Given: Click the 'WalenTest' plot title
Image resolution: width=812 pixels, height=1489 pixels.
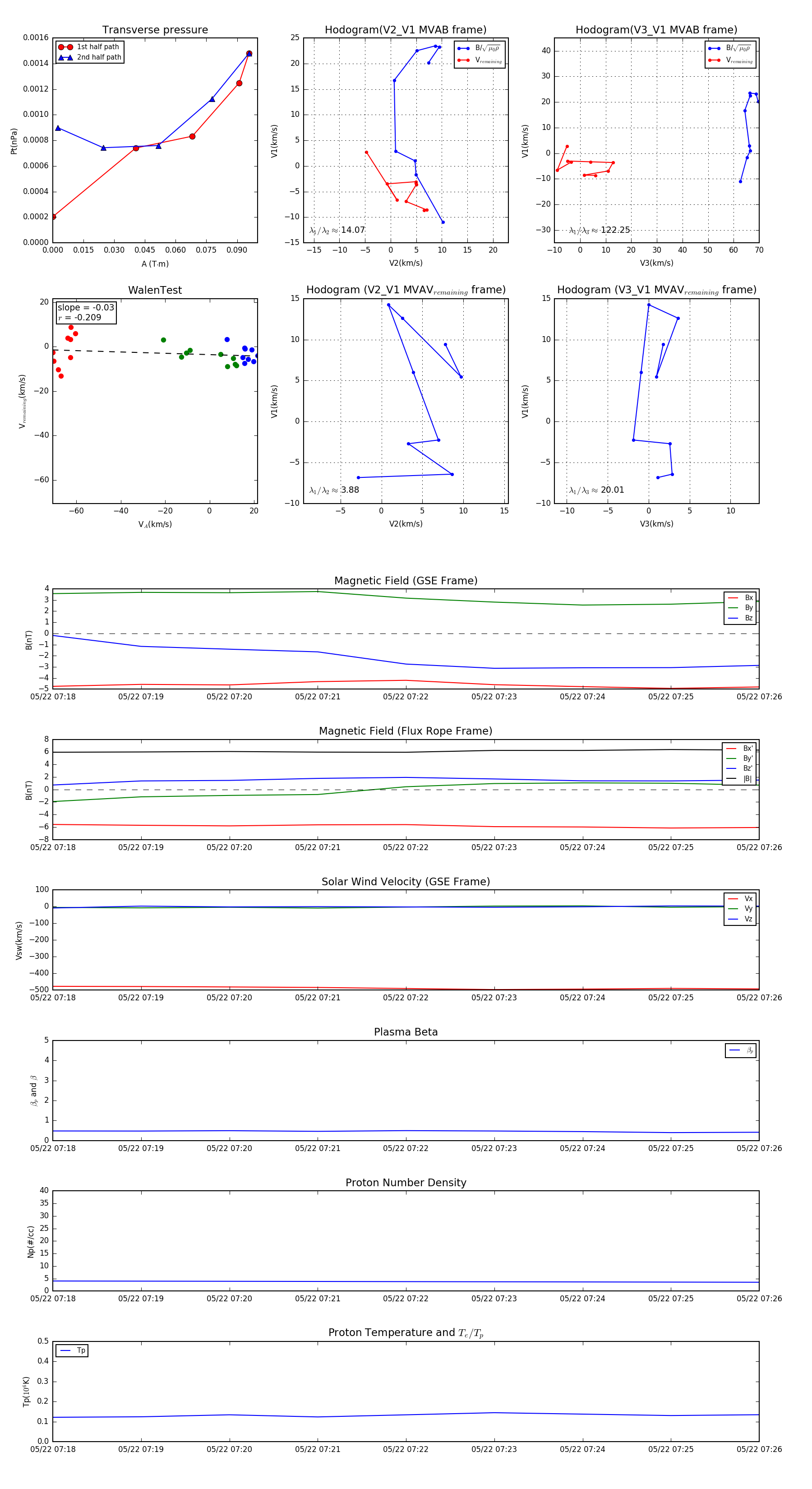Looking at the screenshot, I should pyautogui.click(x=155, y=290).
